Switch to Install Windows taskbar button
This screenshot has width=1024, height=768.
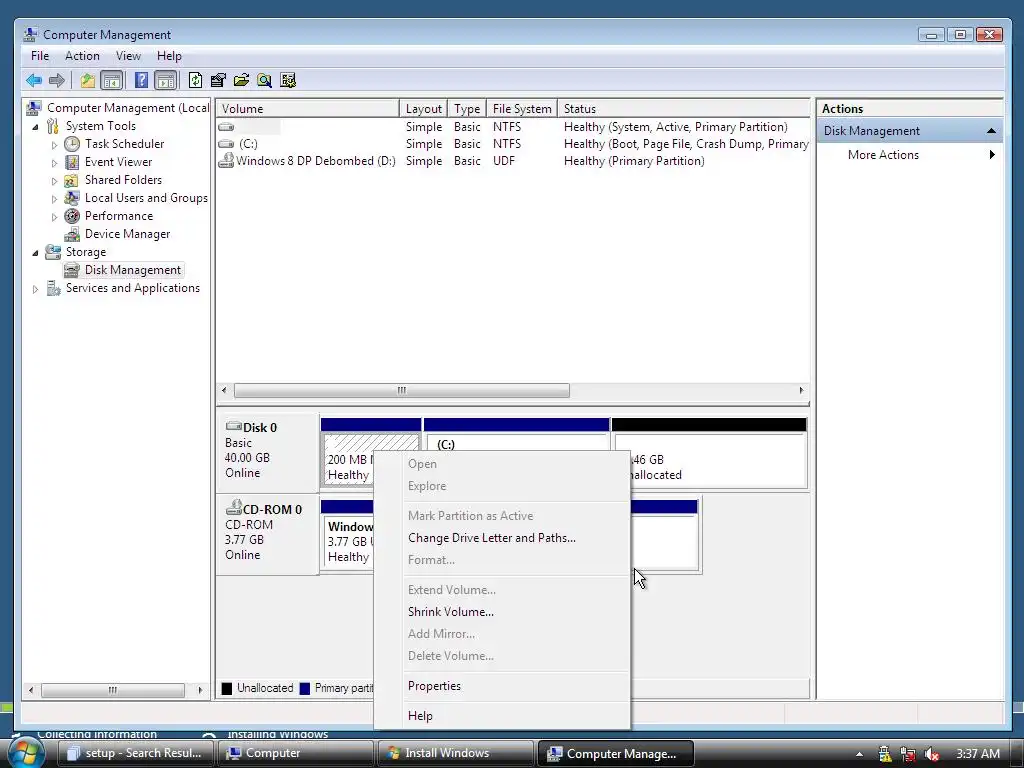tap(455, 753)
